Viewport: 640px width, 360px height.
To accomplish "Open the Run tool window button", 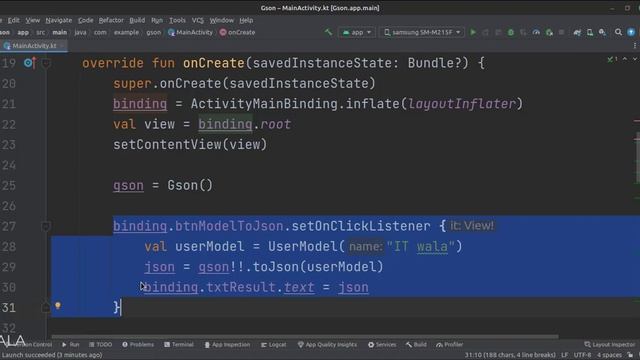I will click(71, 344).
